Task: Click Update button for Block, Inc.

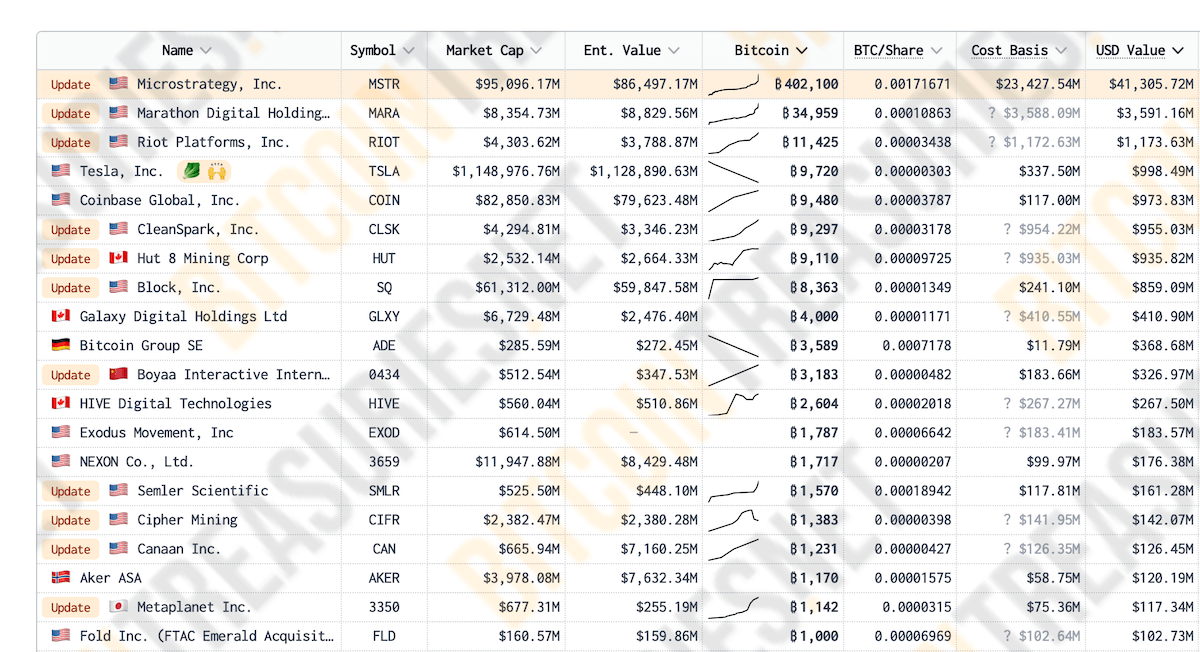Action: [71, 288]
